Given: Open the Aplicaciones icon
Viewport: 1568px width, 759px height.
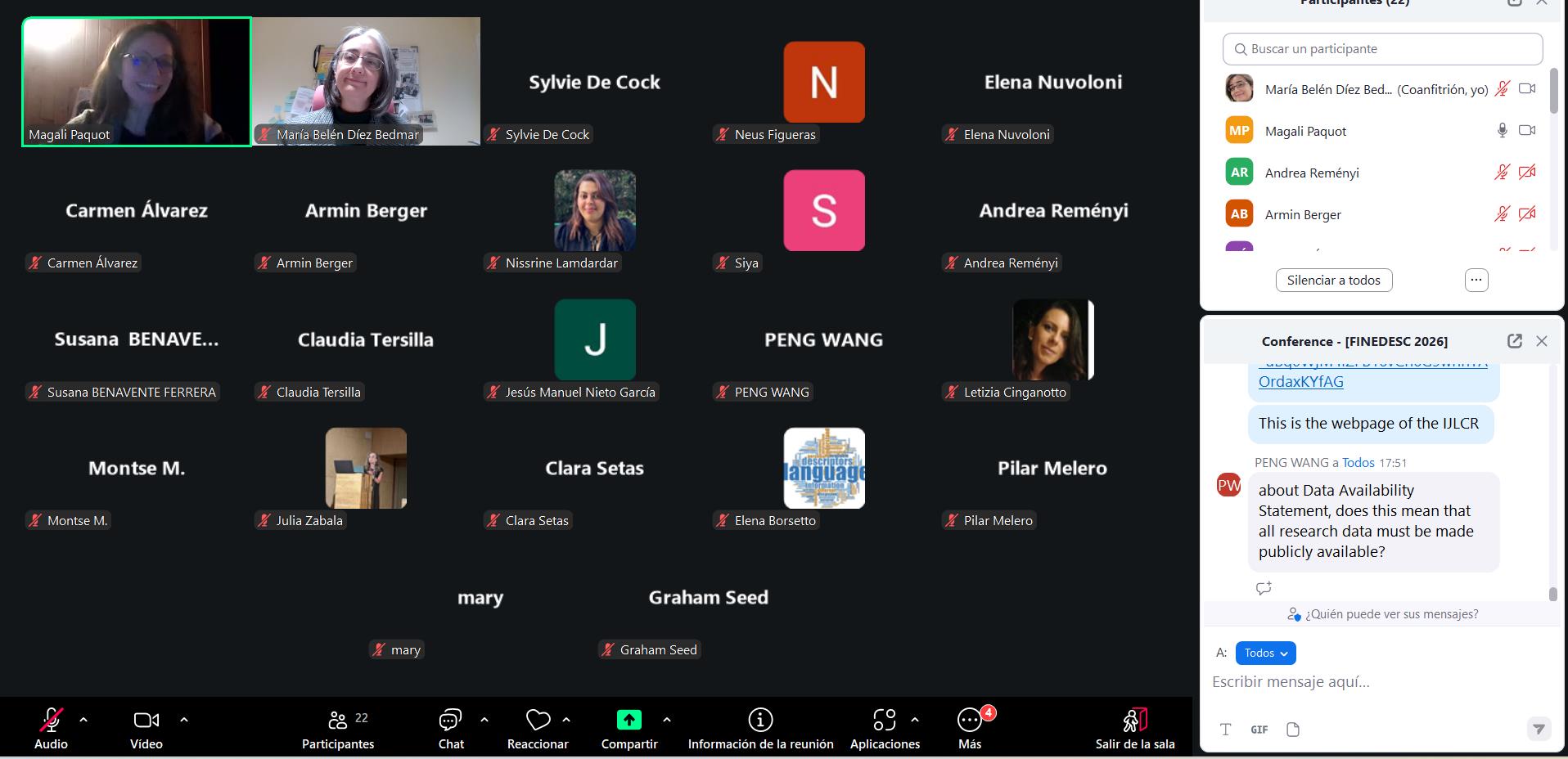Looking at the screenshot, I should (884, 721).
